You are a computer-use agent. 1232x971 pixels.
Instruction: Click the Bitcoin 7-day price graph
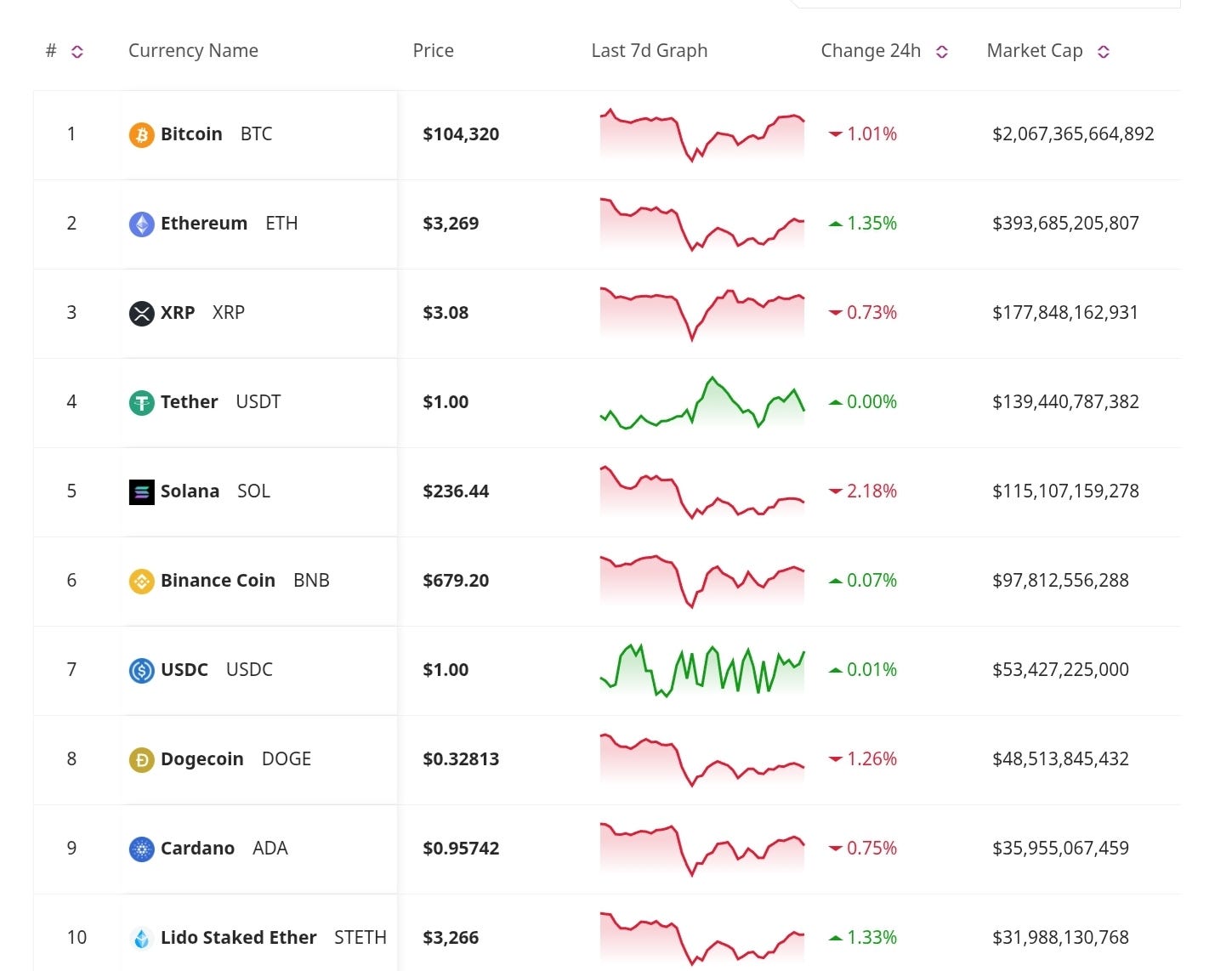point(702,135)
